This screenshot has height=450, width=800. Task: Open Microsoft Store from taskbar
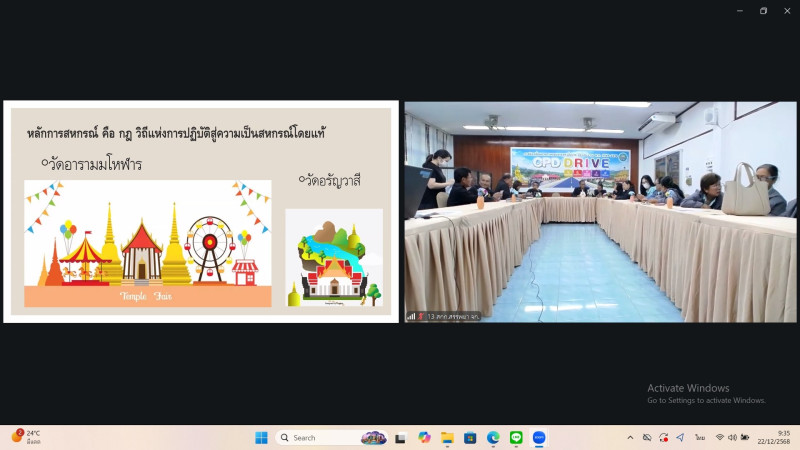[470, 438]
